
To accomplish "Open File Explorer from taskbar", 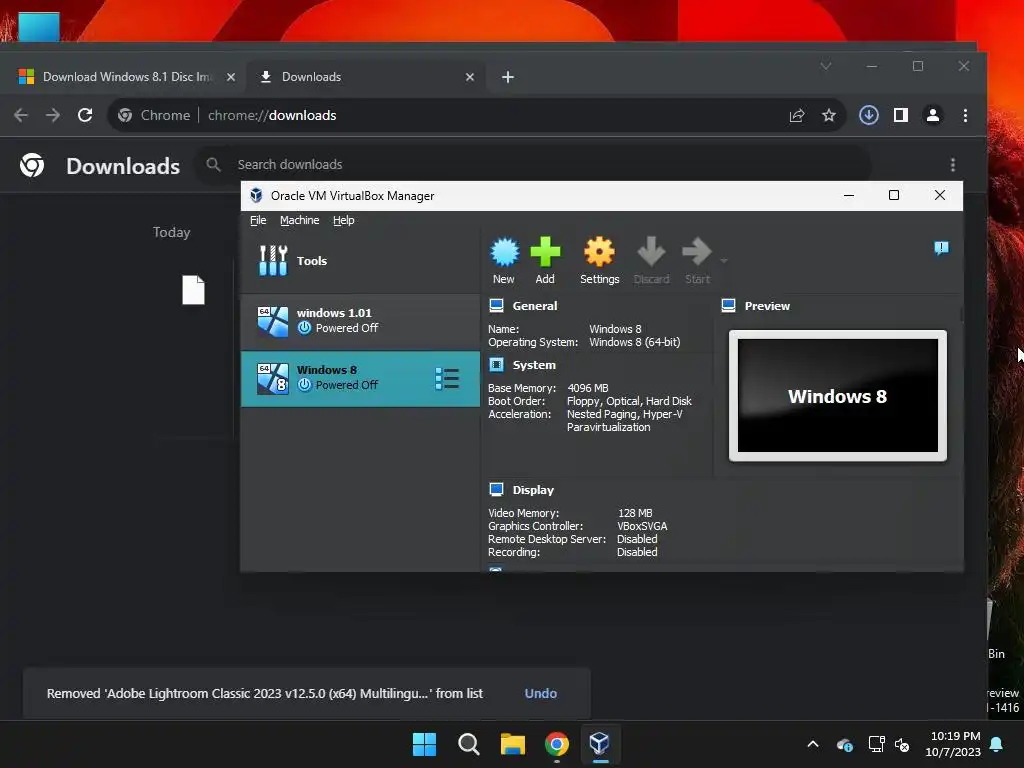I will tap(513, 744).
